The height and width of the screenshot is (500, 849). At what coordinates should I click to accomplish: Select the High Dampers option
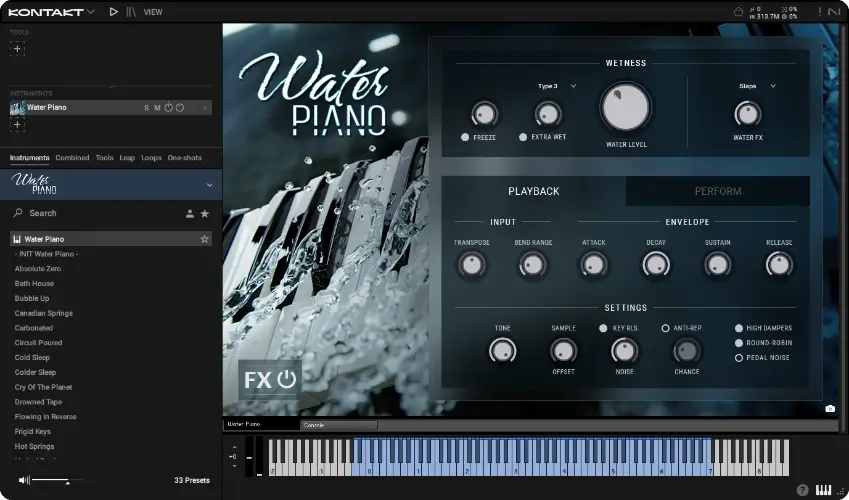739,328
